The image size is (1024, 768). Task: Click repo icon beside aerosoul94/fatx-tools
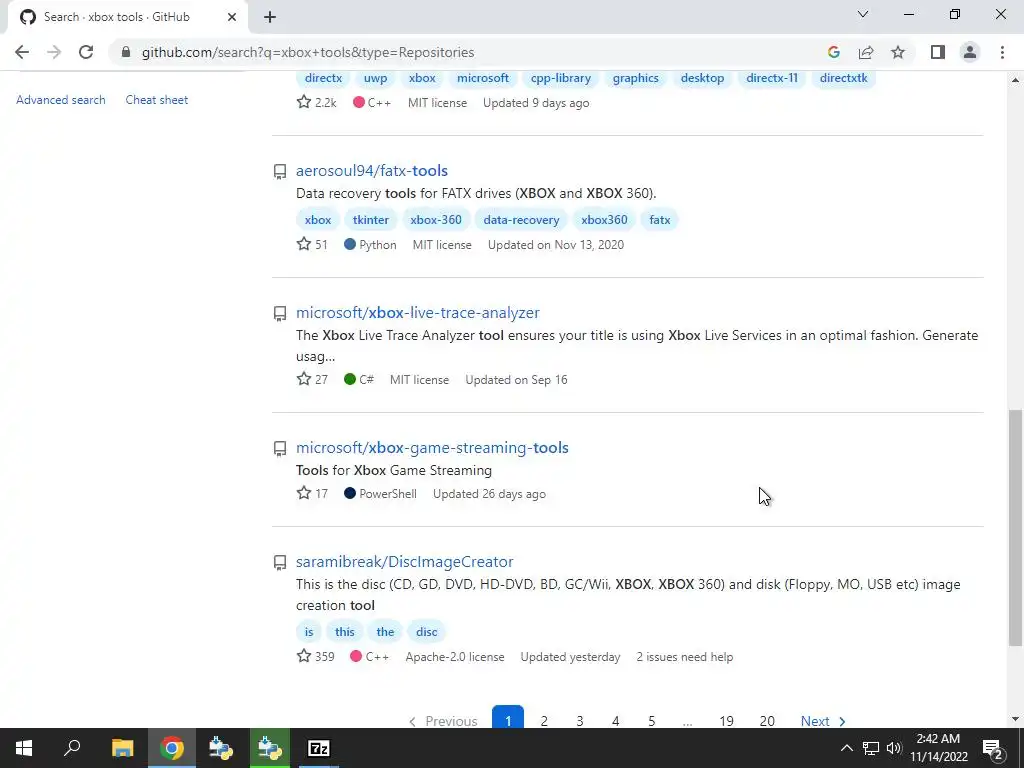[280, 172]
